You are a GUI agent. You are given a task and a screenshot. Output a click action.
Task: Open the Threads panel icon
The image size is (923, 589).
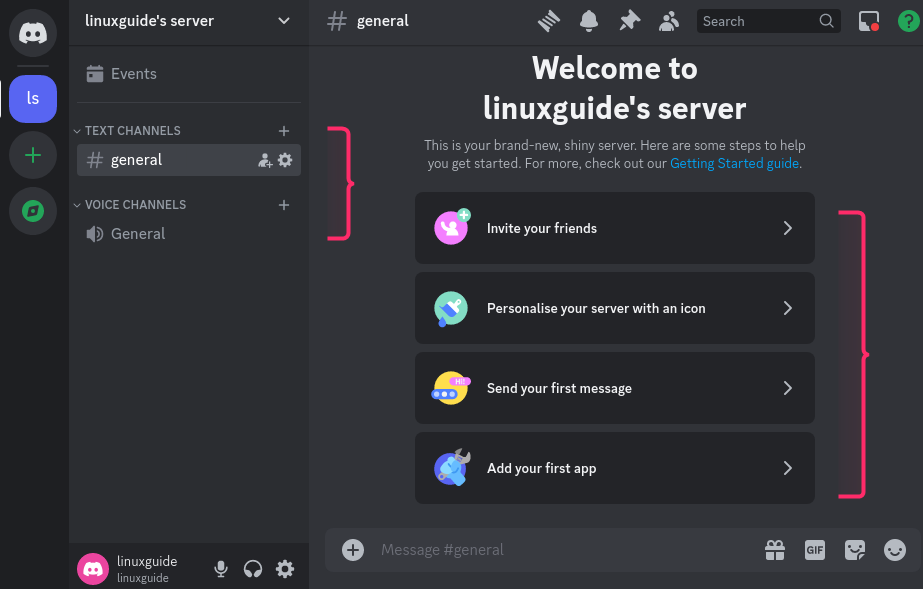(549, 20)
